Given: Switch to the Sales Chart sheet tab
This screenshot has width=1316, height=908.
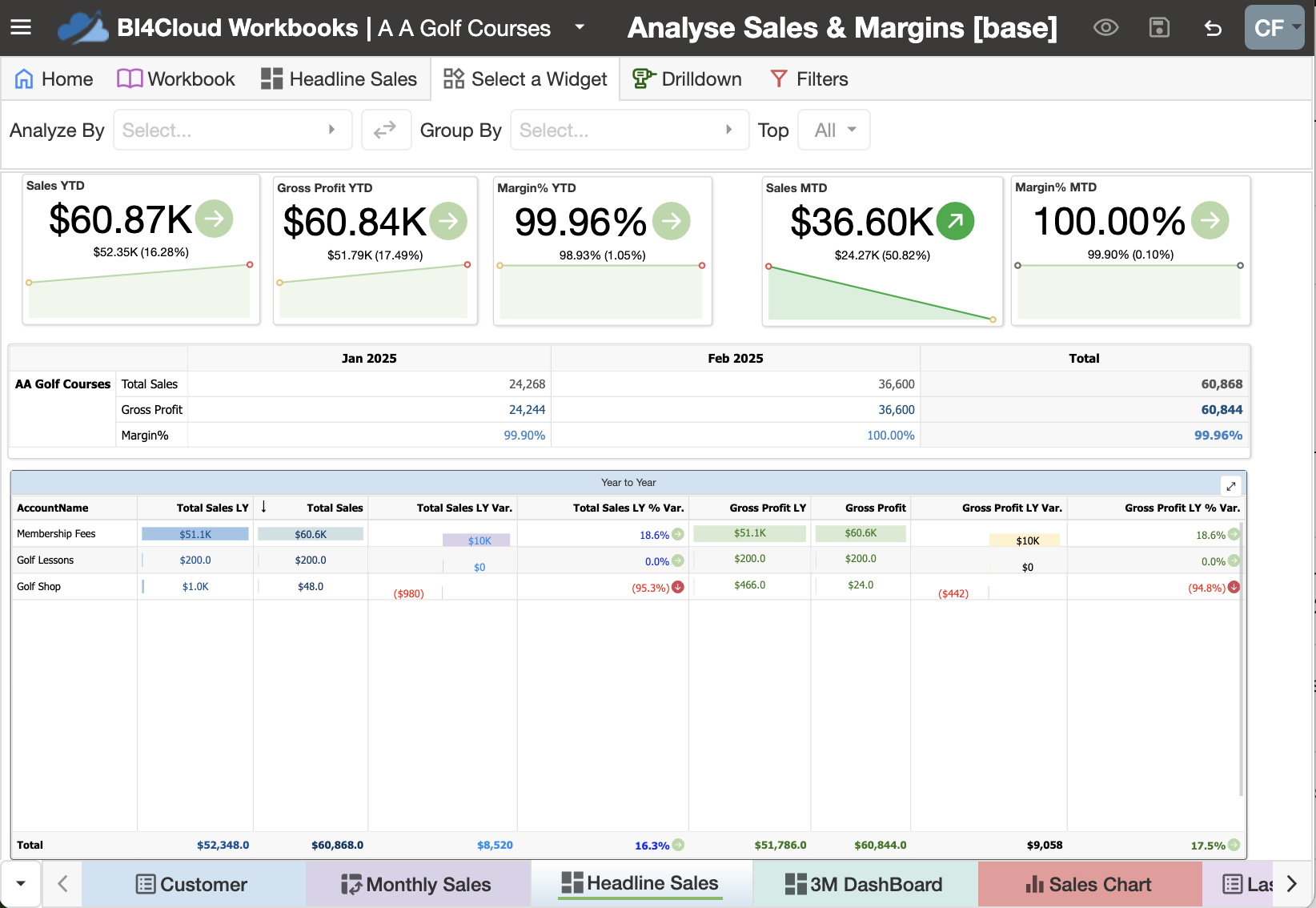Looking at the screenshot, I should (1089, 884).
